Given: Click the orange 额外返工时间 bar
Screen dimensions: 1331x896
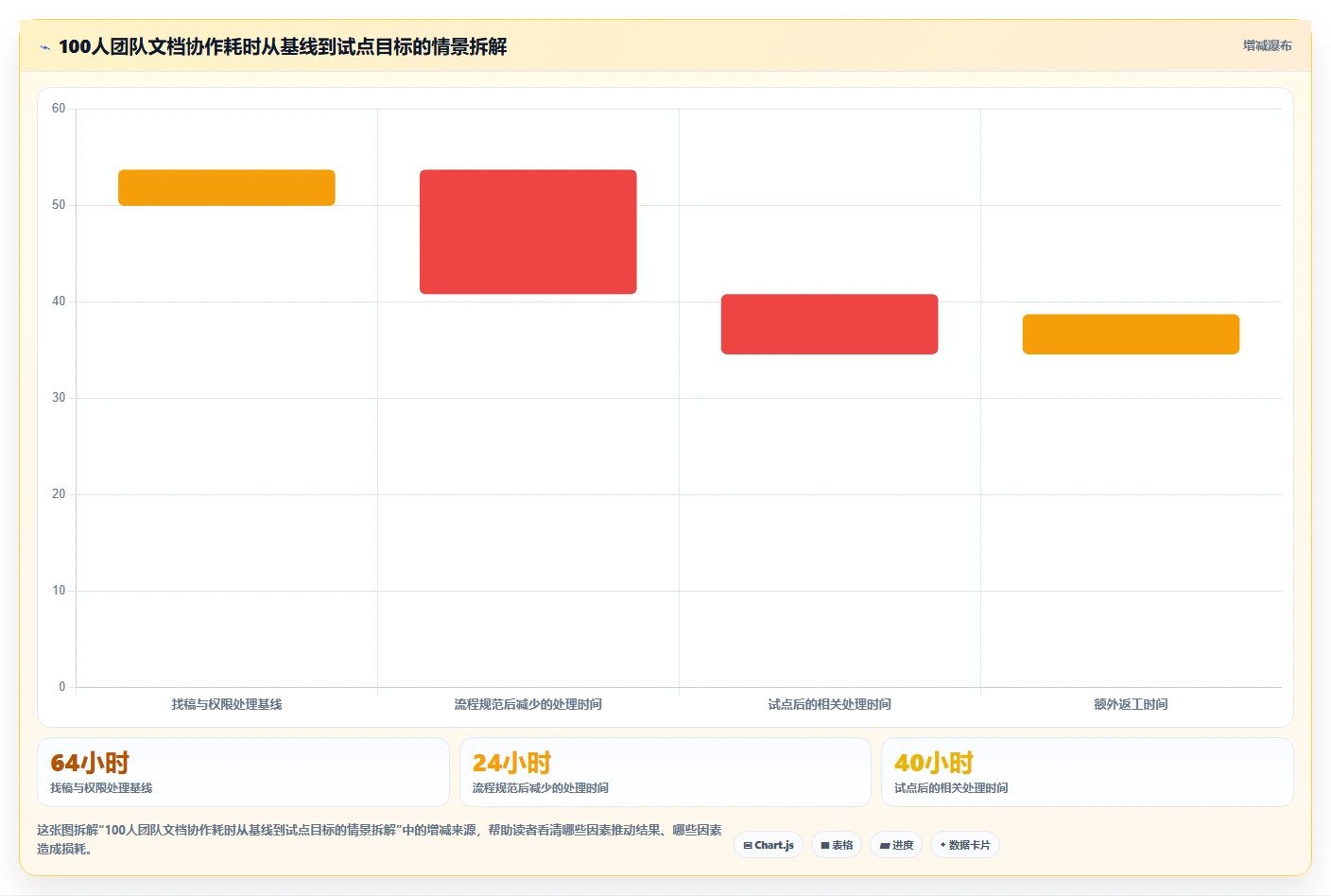Looking at the screenshot, I should tap(1131, 335).
